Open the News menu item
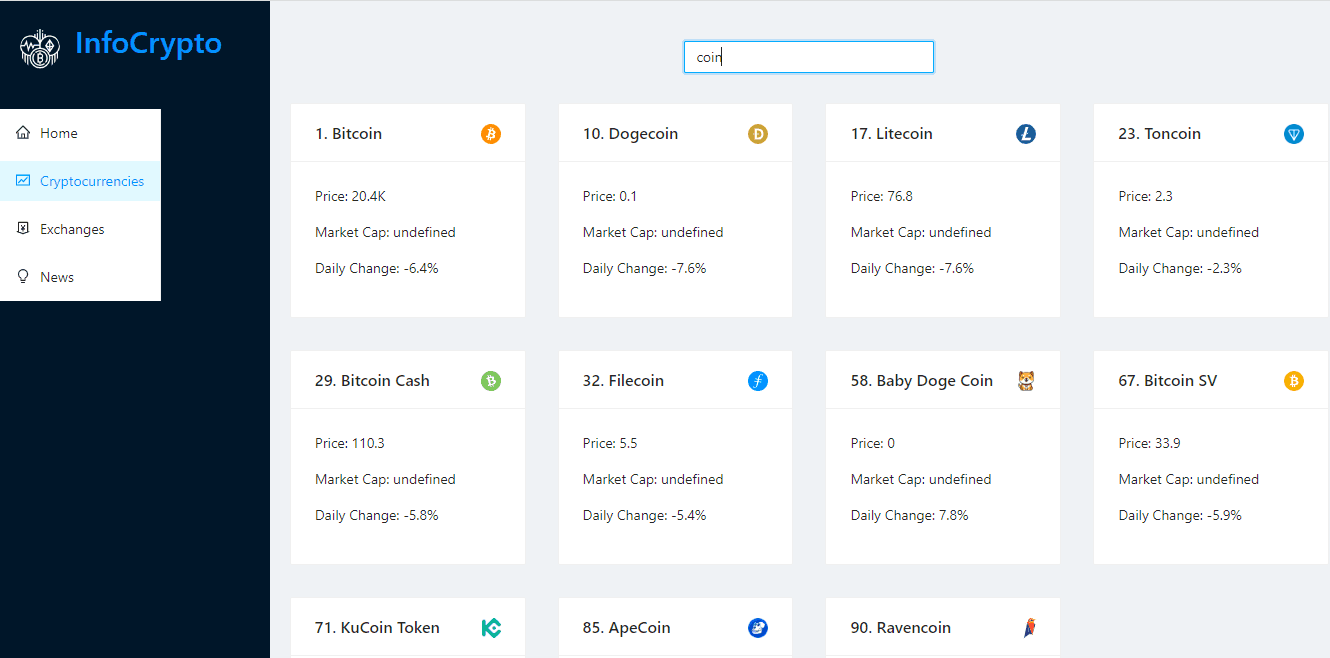 click(80, 277)
